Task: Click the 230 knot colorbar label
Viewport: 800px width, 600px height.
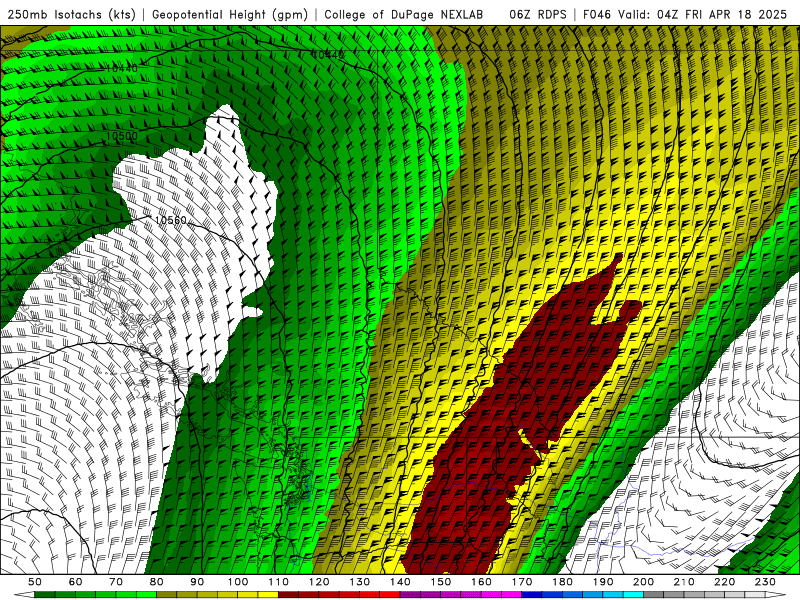Action: [x=765, y=582]
